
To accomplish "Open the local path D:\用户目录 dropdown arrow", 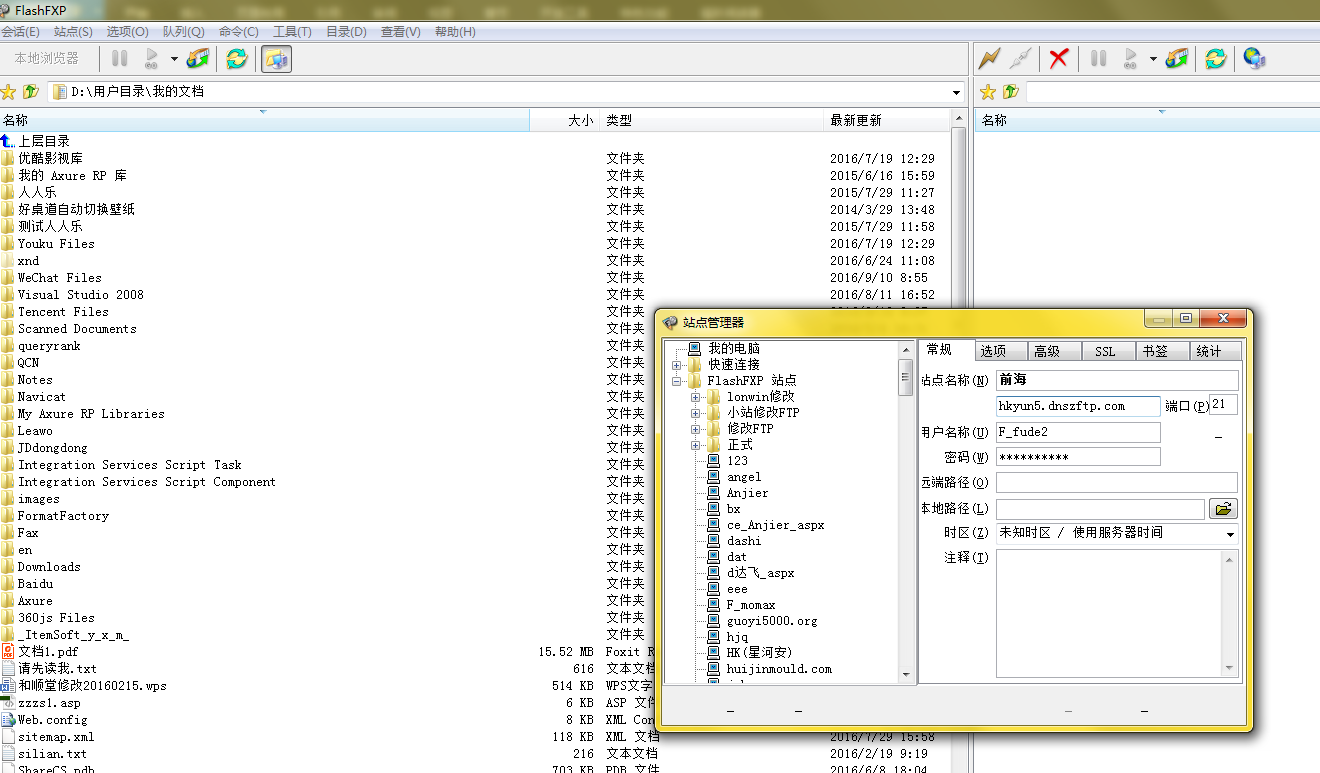I will coord(957,93).
